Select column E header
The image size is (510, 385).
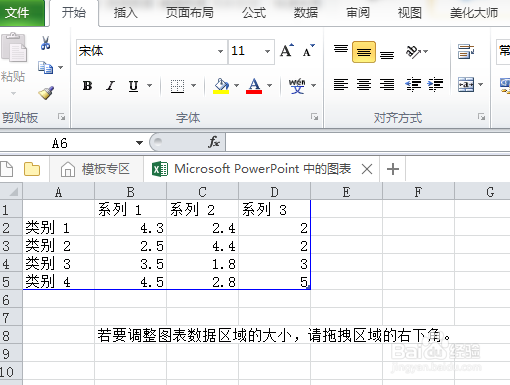point(347,192)
